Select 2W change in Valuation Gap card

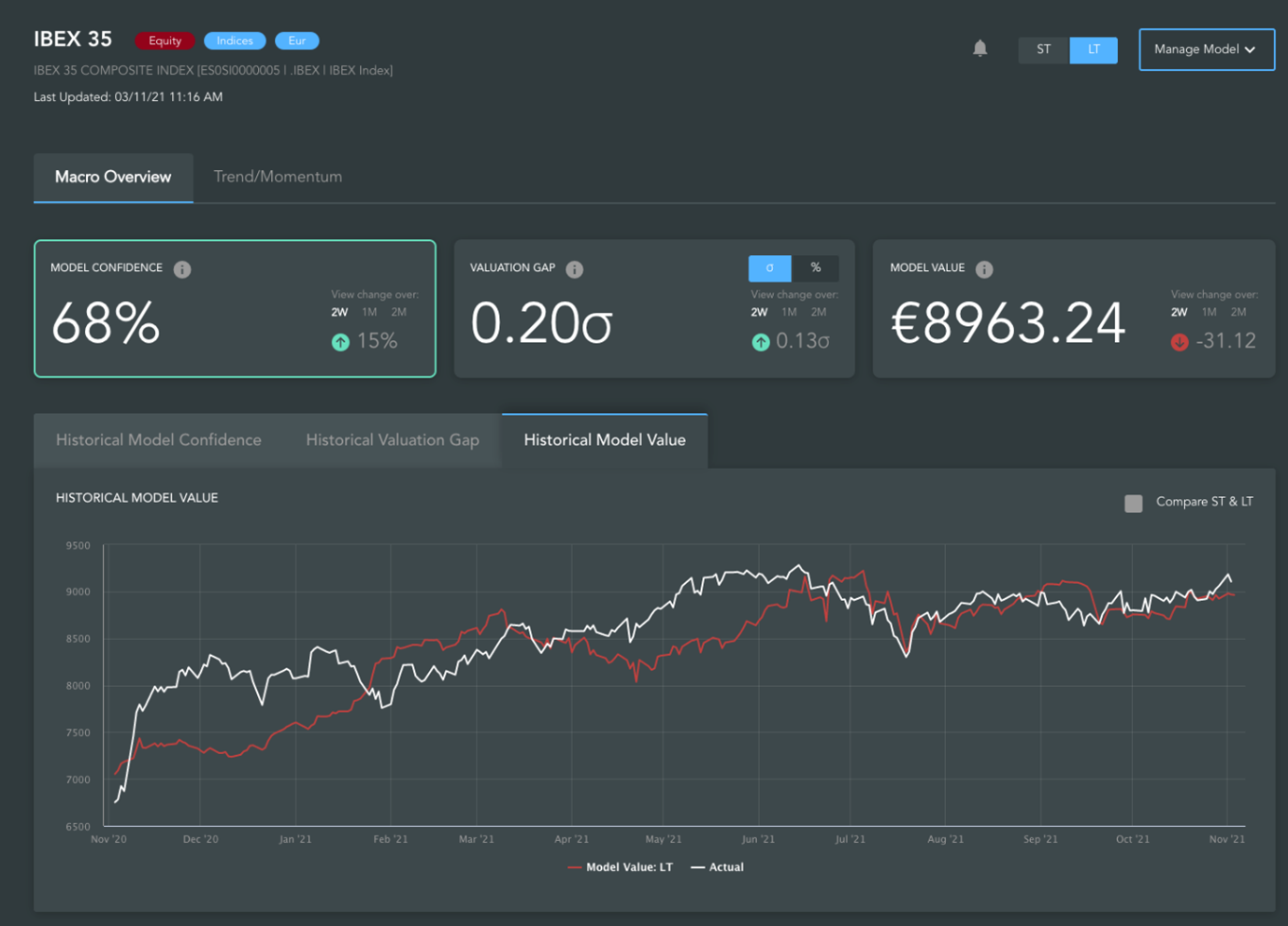coord(759,312)
